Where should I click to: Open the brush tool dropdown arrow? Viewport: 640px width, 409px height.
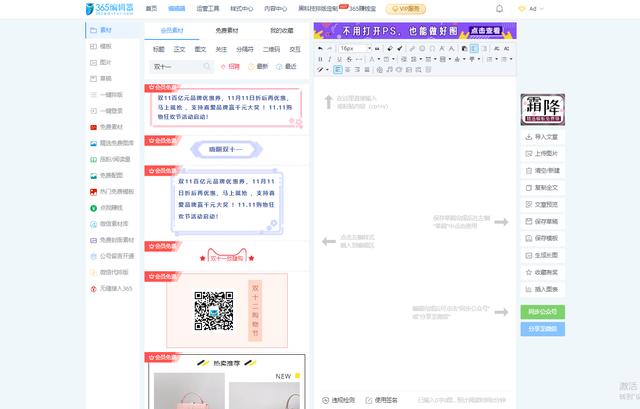click(x=327, y=70)
